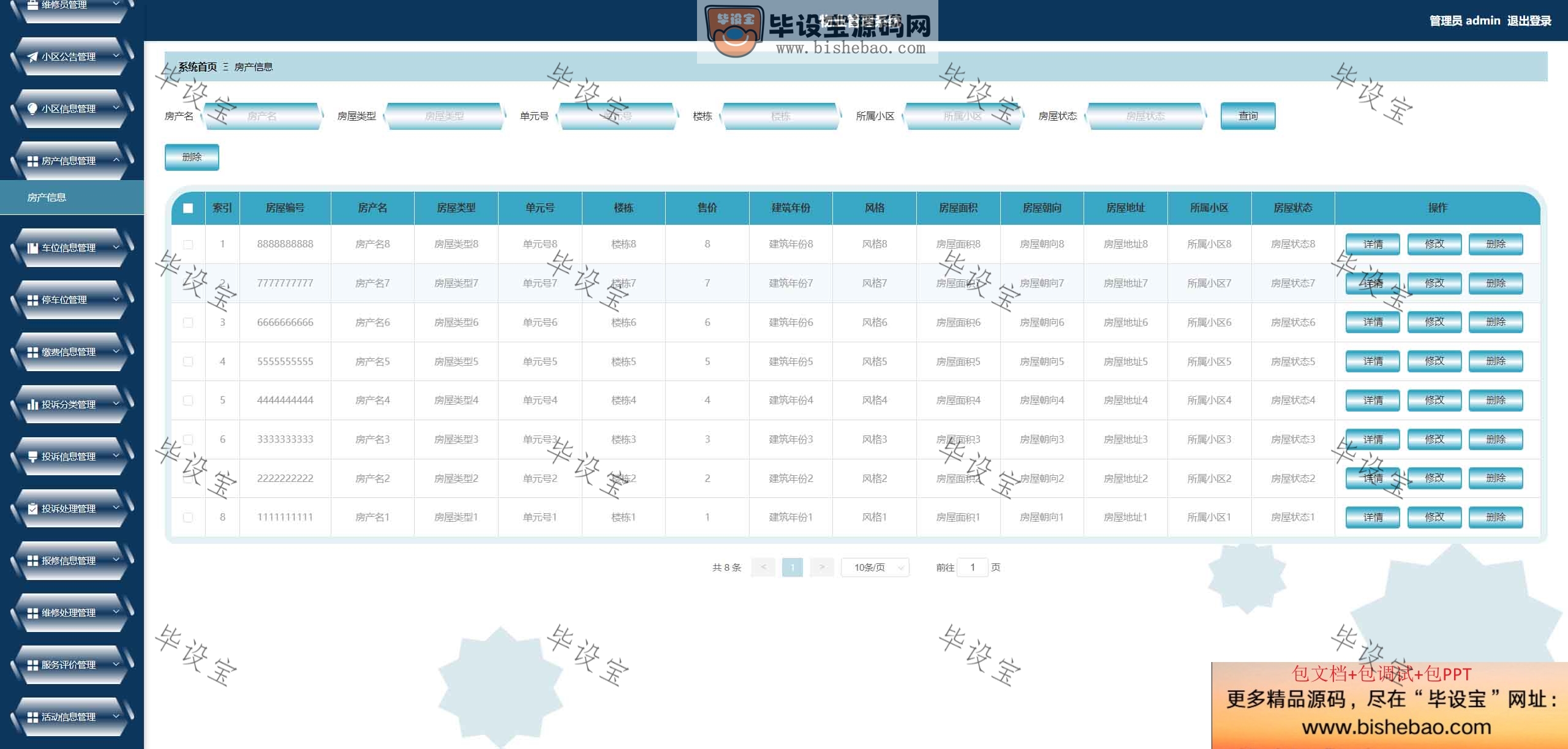Expand 小区信息管理 chevron
This screenshot has height=749, width=1568.
116,108
